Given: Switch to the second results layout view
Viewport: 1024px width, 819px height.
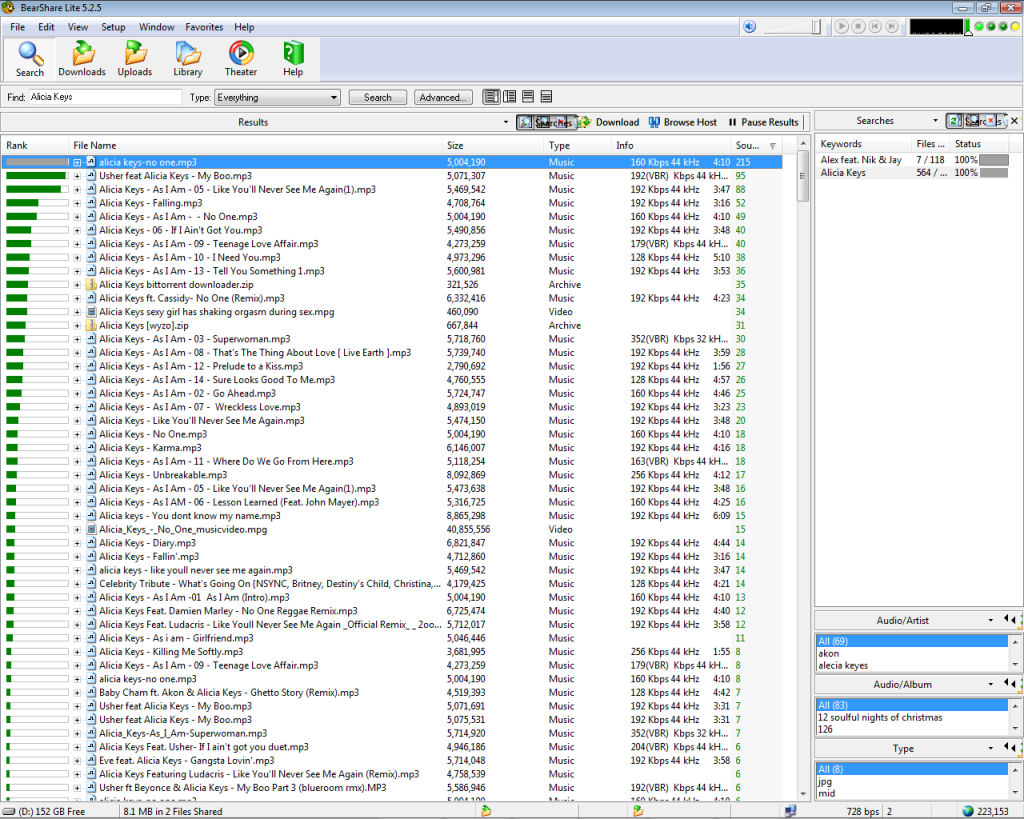Looking at the screenshot, I should click(510, 97).
